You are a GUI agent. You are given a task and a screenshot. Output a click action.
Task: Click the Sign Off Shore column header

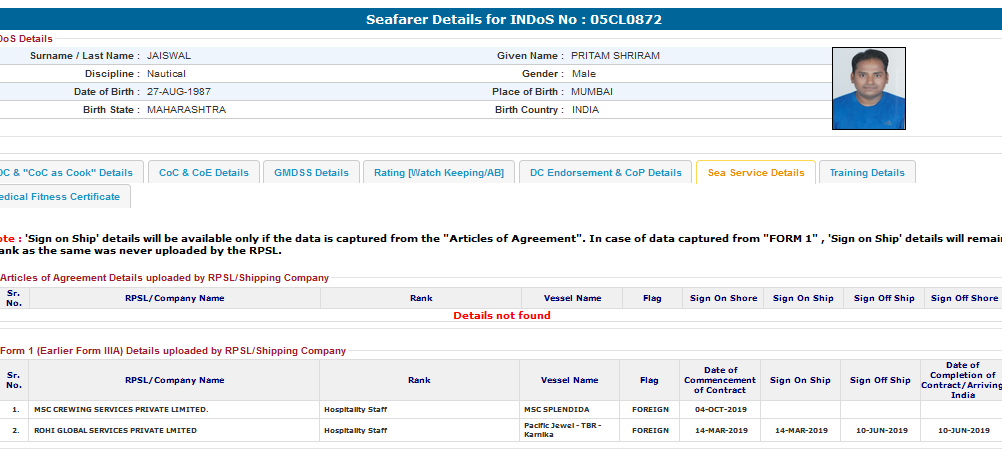[964, 298]
